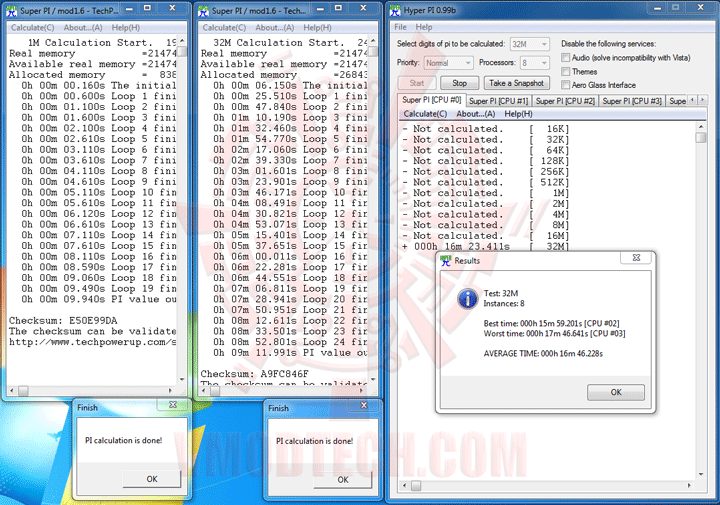This screenshot has height=505, width=720.
Task: Open the Help menu in Hyper PI
Action: point(424,27)
